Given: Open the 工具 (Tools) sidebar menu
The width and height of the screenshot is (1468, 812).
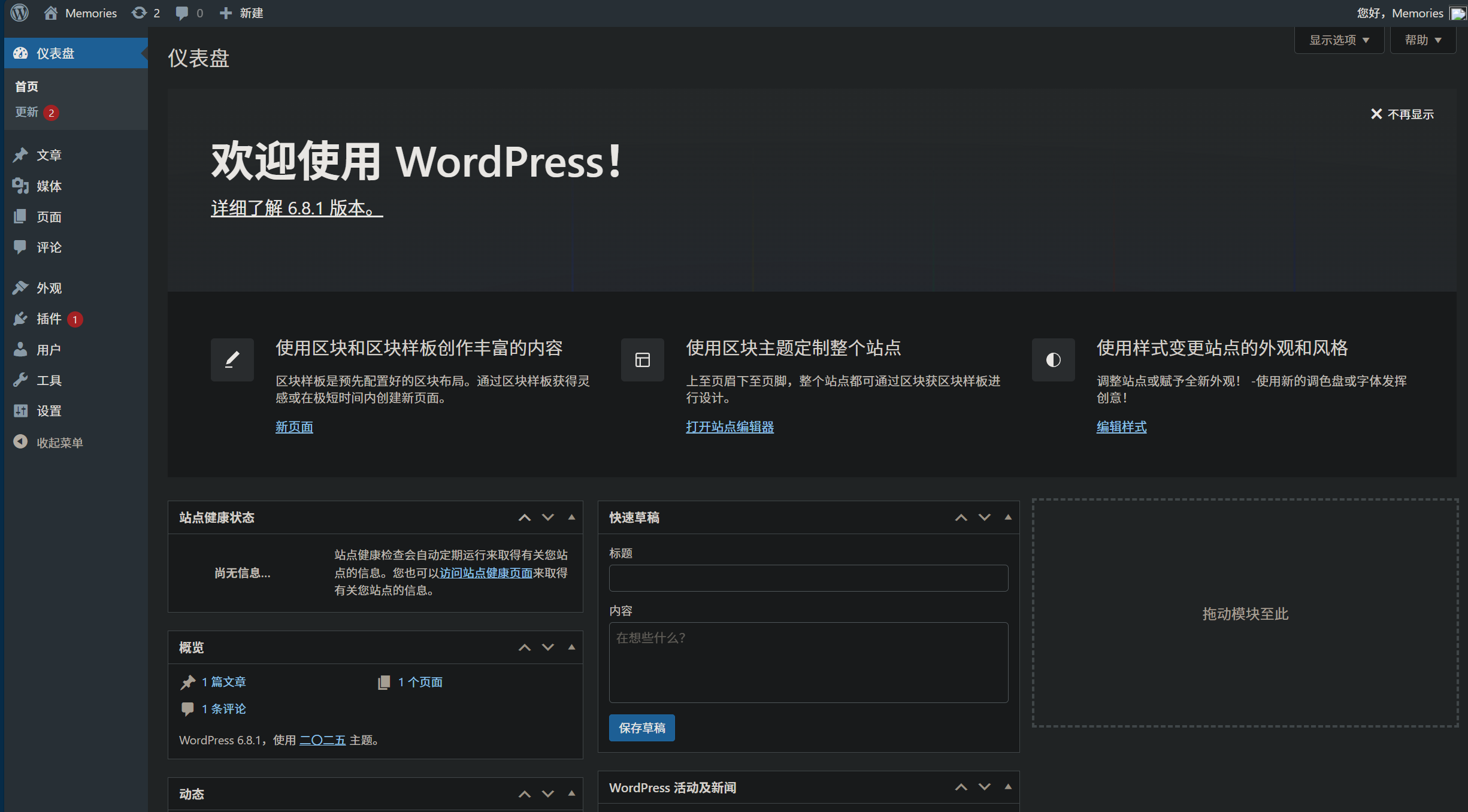Looking at the screenshot, I should pos(49,380).
